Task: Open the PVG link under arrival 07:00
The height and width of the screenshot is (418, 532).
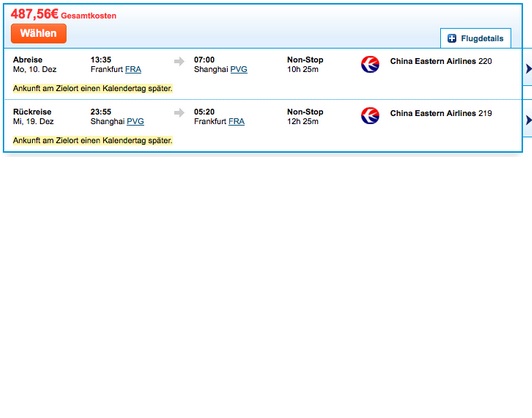Action: pyautogui.click(x=239, y=70)
